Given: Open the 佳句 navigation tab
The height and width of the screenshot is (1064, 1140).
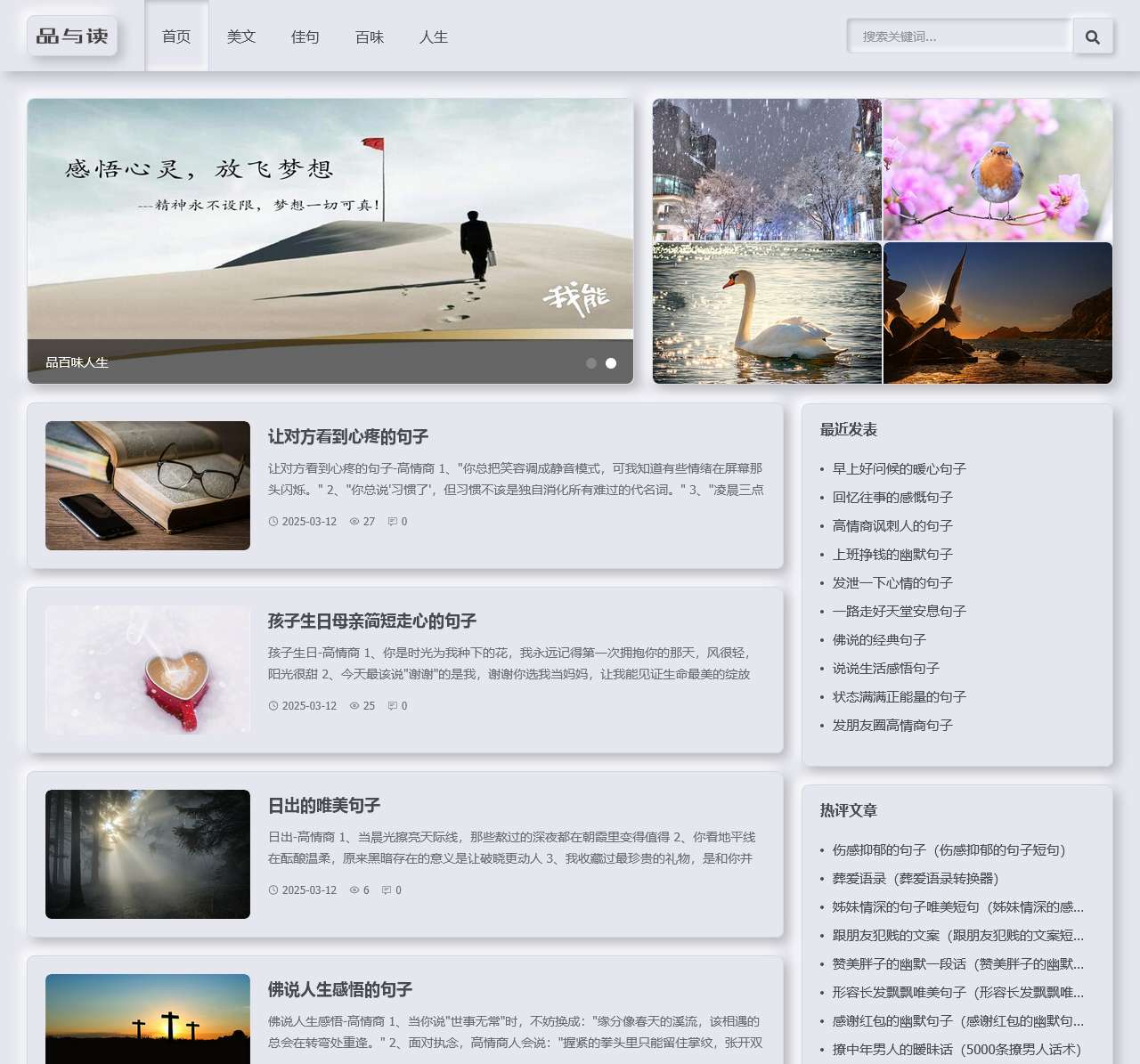Looking at the screenshot, I should pyautogui.click(x=305, y=37).
